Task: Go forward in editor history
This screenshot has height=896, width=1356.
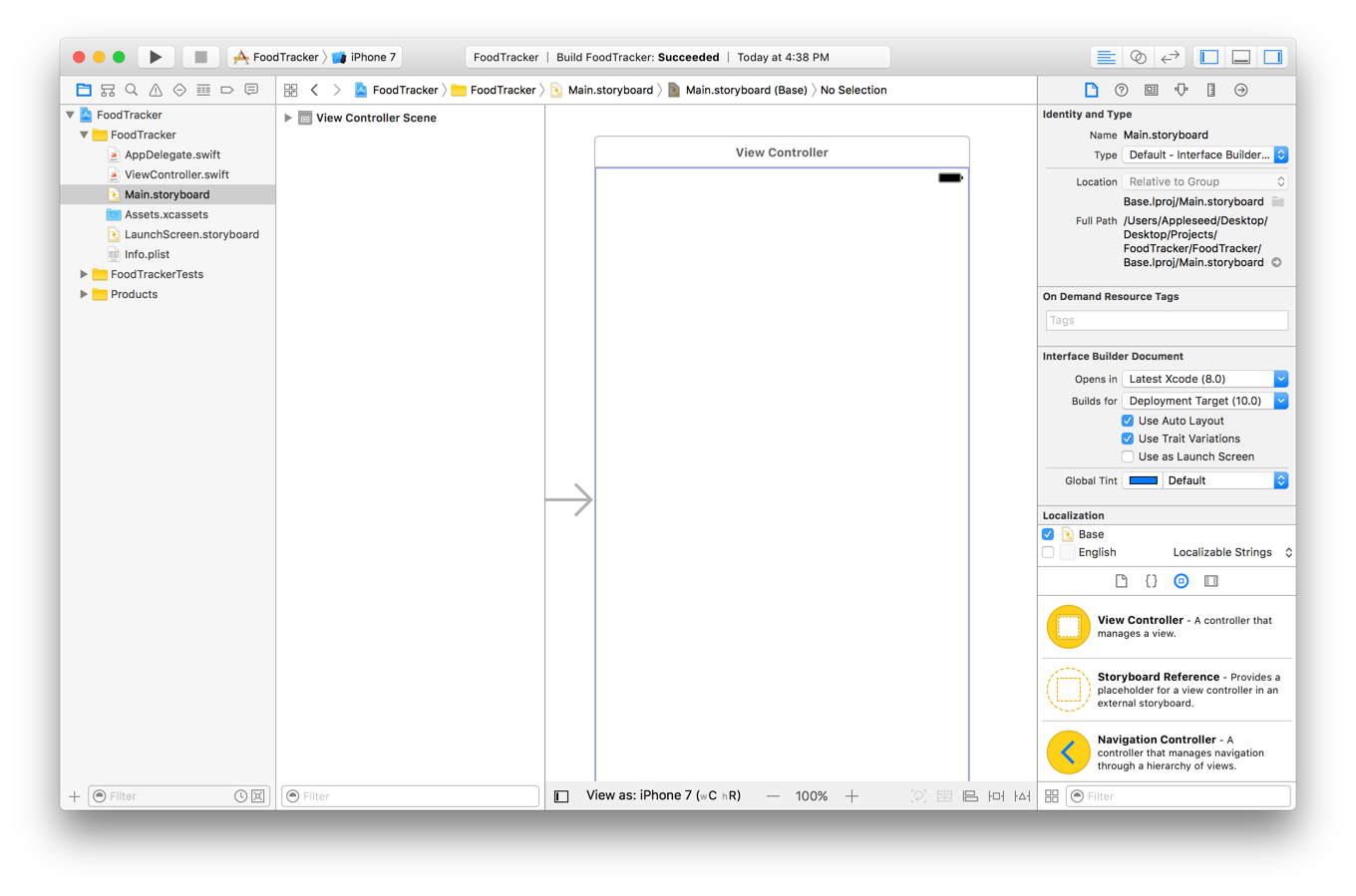Action: pos(337,90)
